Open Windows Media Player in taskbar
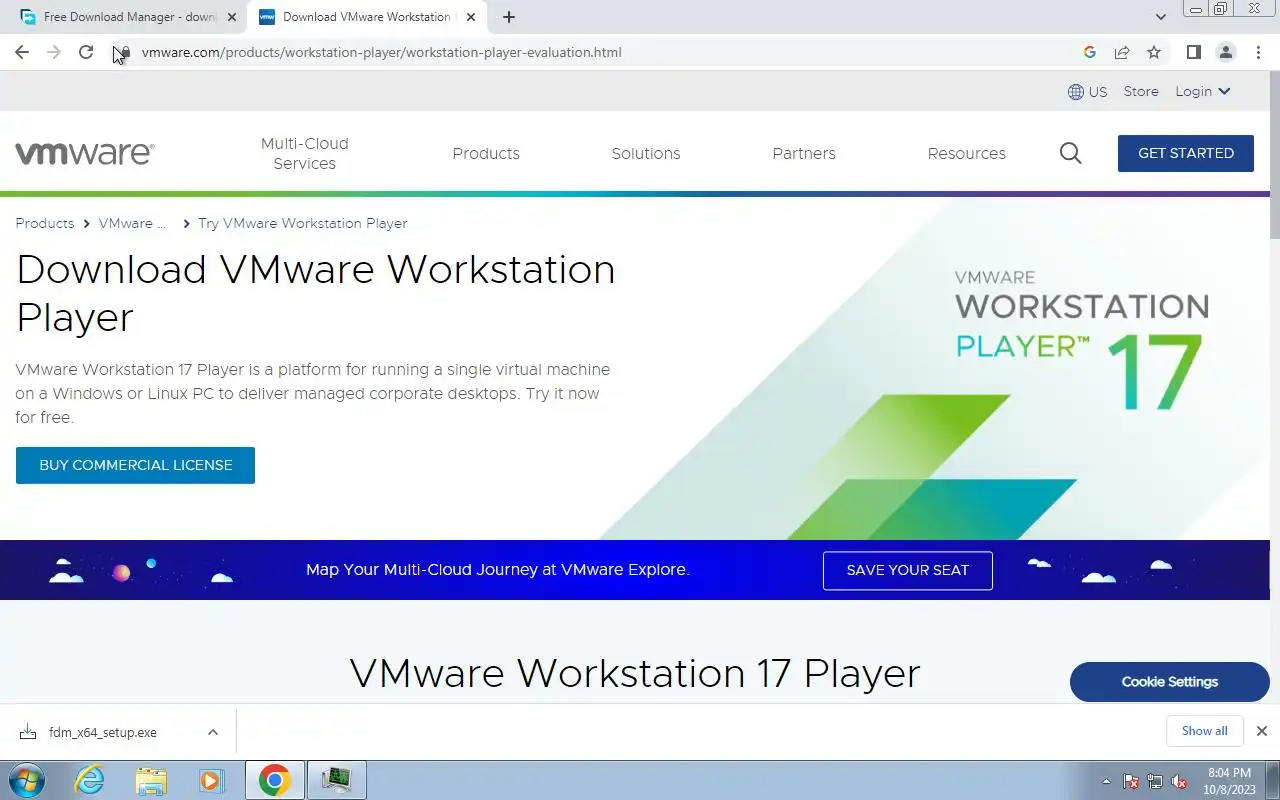Screen dimensions: 1280x800 [211, 780]
